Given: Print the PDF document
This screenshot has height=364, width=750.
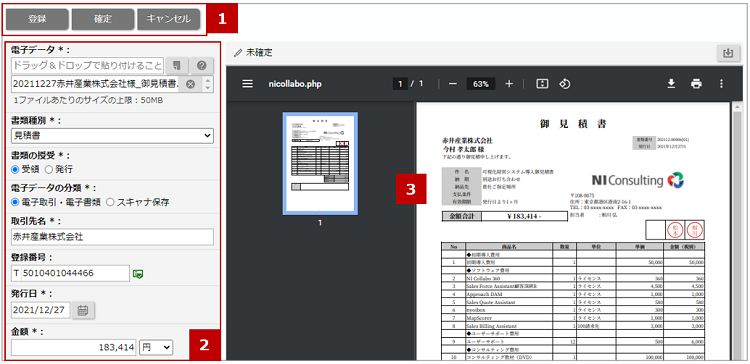Looking at the screenshot, I should coord(696,84).
